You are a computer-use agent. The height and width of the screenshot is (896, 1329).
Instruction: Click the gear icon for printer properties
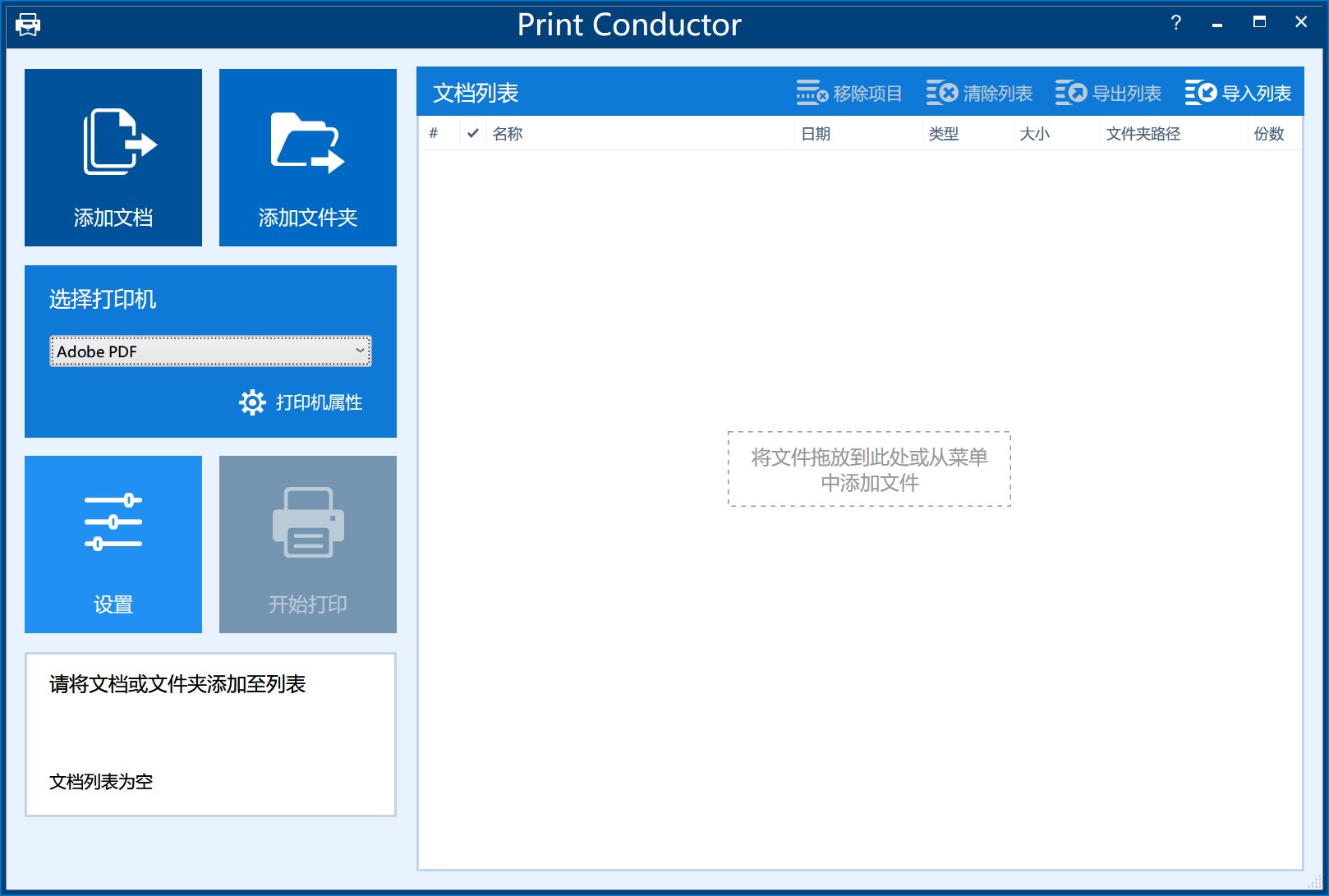[x=252, y=402]
